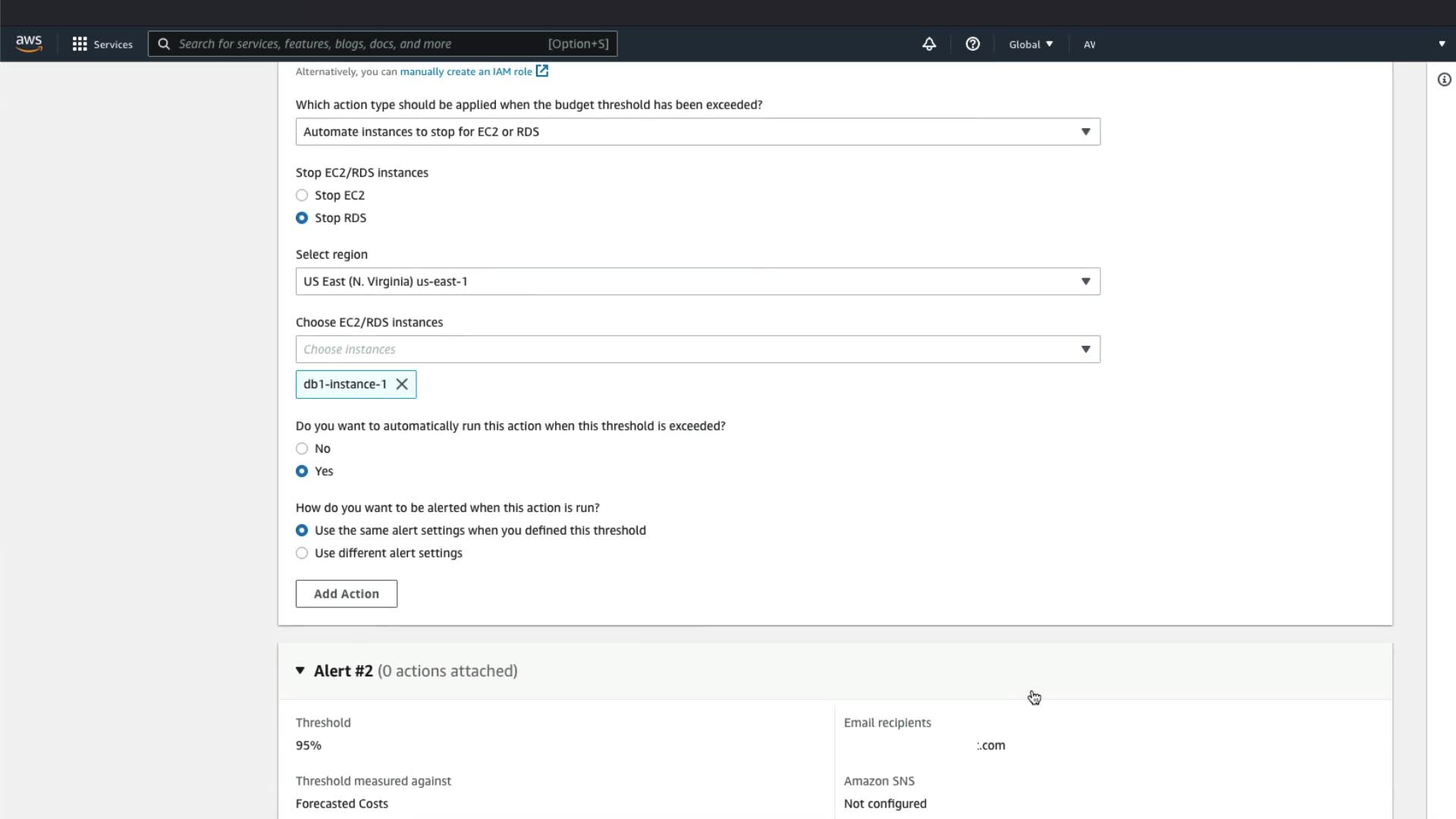Open the Global region menu
Image resolution: width=1456 pixels, height=819 pixels.
1031,44
